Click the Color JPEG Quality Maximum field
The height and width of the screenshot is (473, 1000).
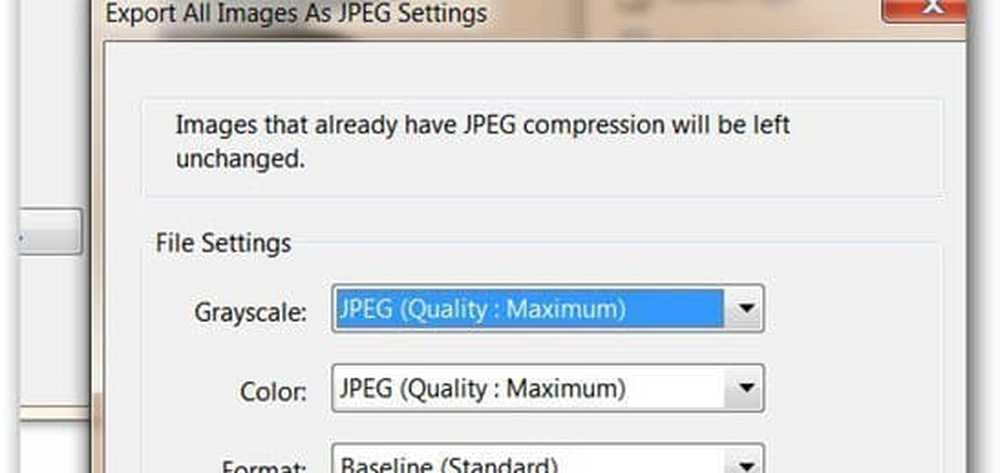[x=548, y=388]
